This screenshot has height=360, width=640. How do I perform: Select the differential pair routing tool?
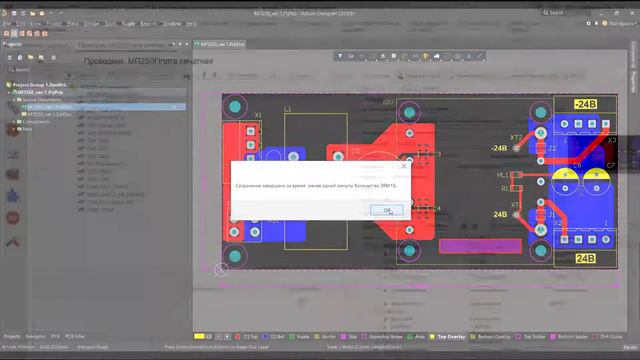415,56
